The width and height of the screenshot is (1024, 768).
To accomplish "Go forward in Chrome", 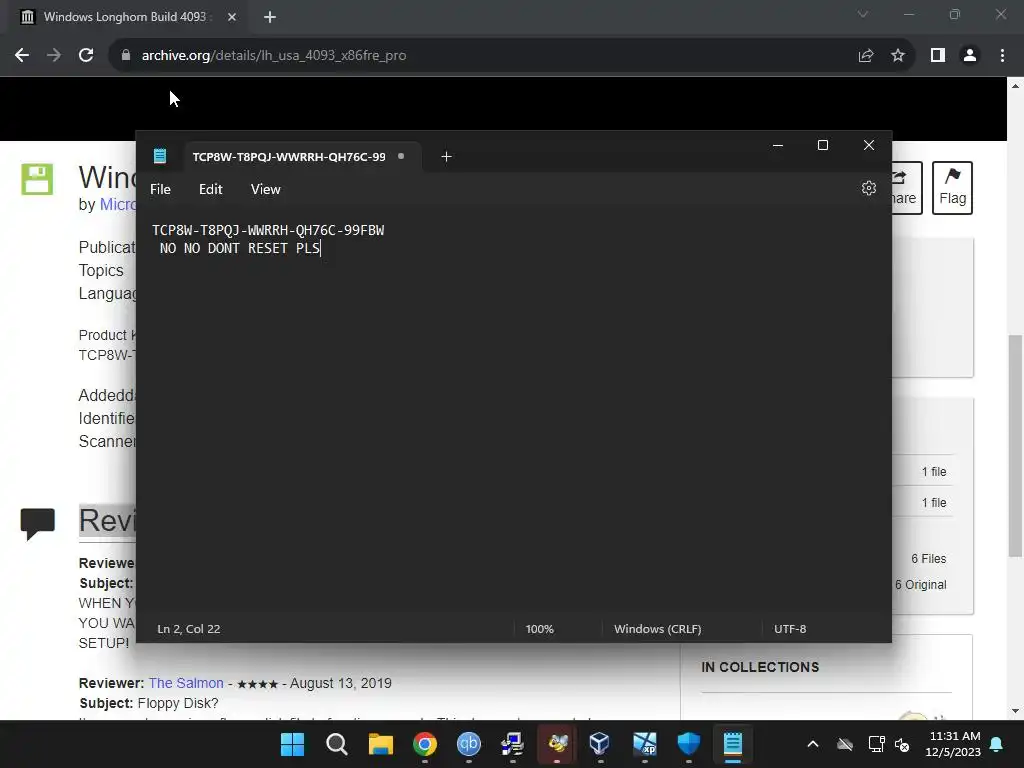I will tap(54, 56).
